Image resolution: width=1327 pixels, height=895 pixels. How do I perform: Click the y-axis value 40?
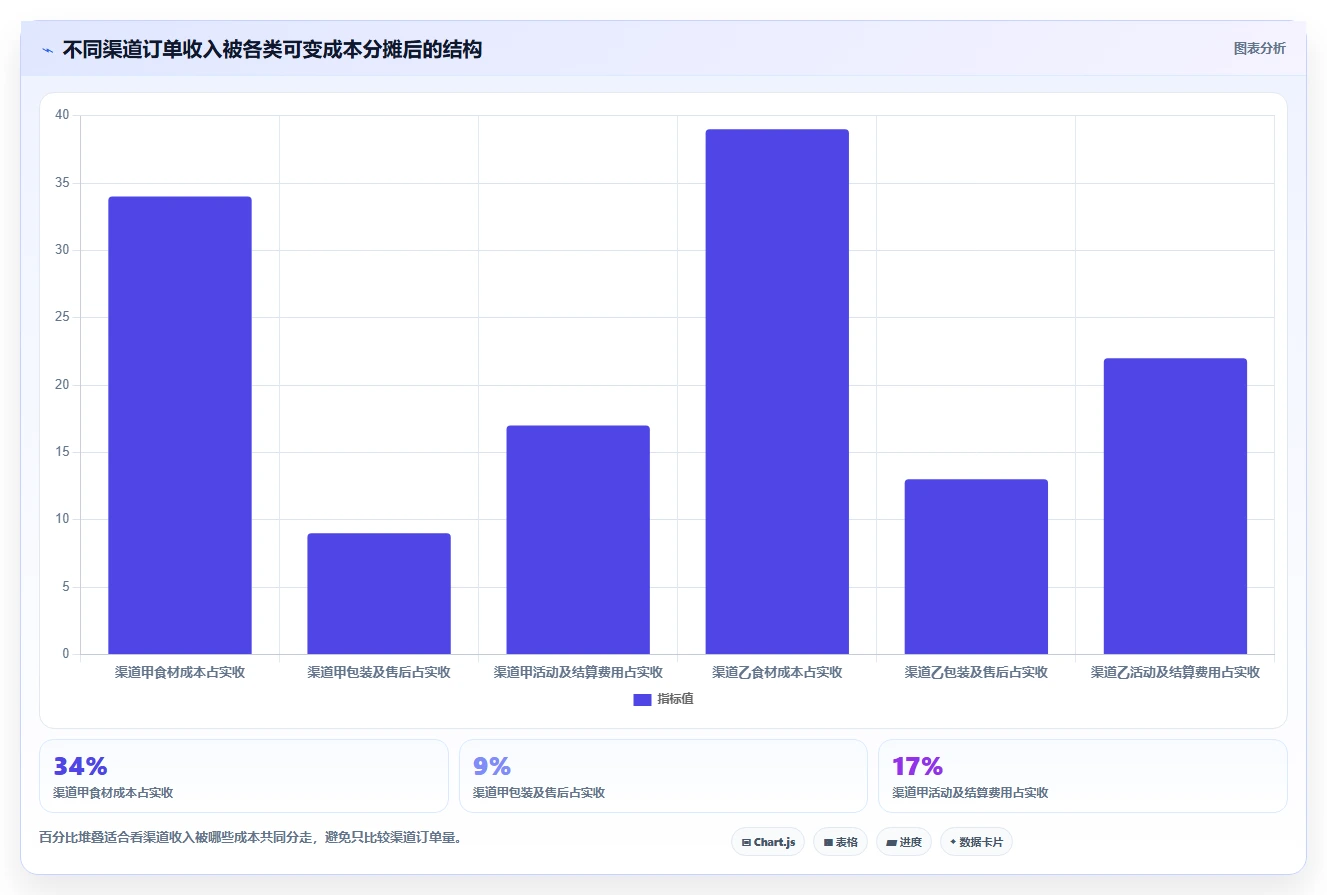point(62,115)
